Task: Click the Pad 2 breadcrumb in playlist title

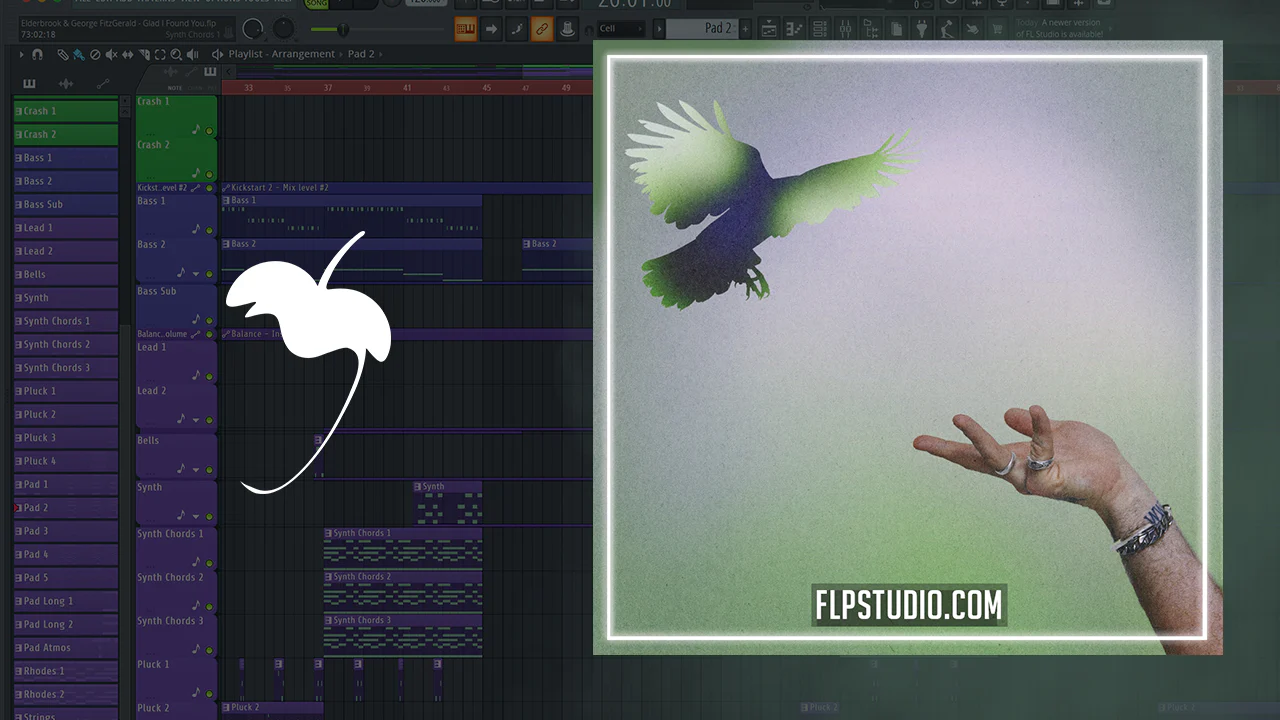Action: click(360, 54)
